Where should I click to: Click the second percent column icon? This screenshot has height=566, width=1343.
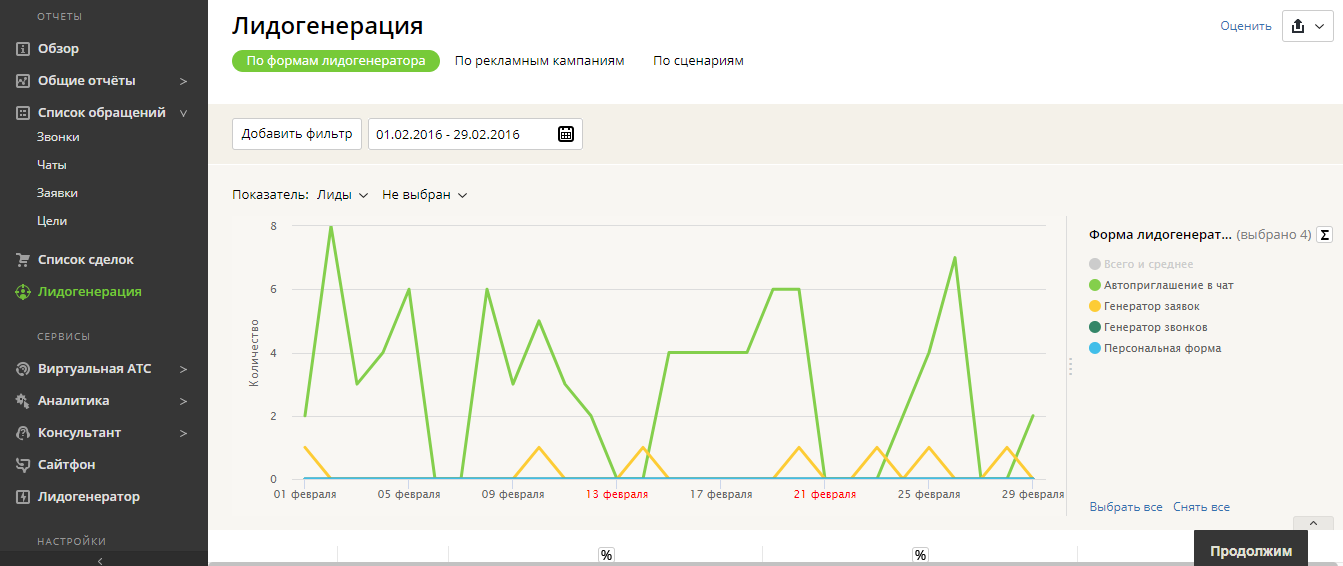[x=920, y=555]
